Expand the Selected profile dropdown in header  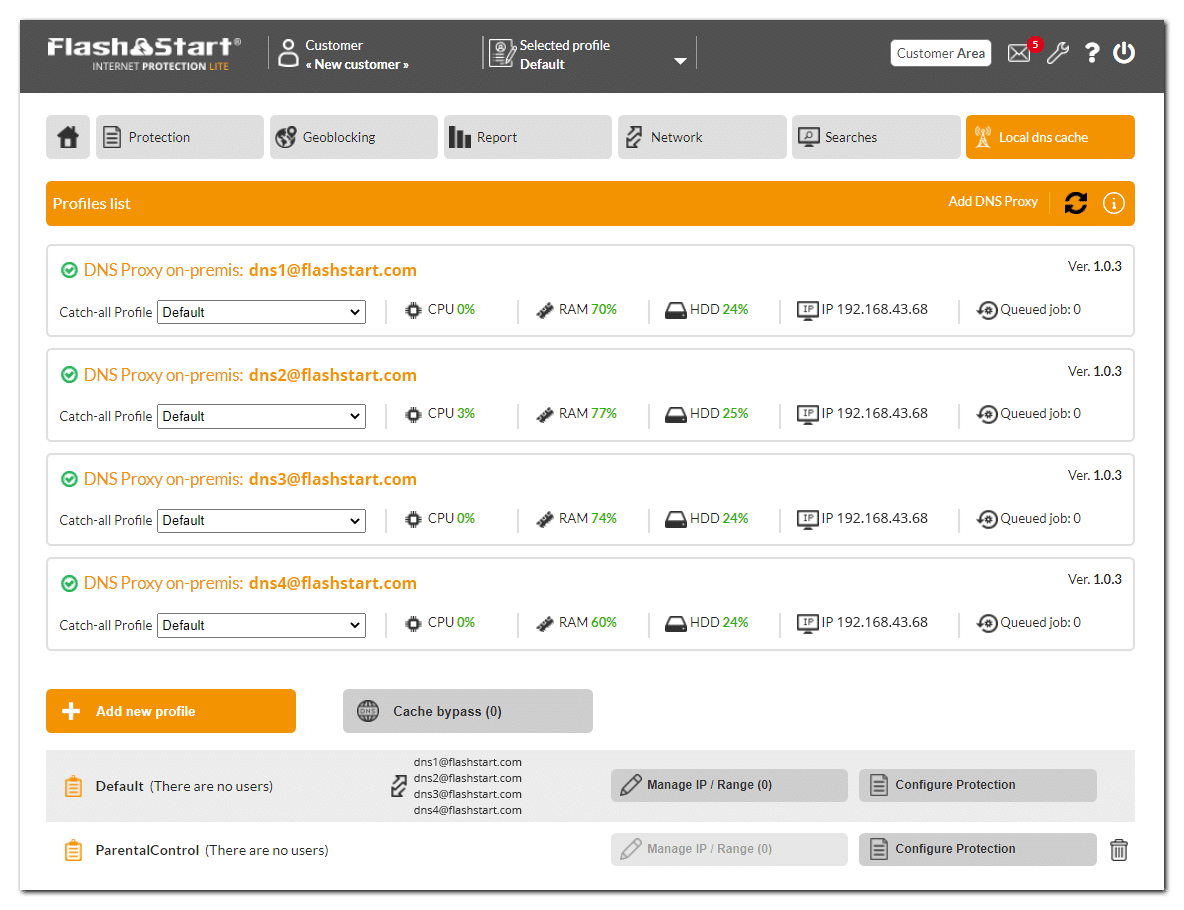tap(680, 61)
